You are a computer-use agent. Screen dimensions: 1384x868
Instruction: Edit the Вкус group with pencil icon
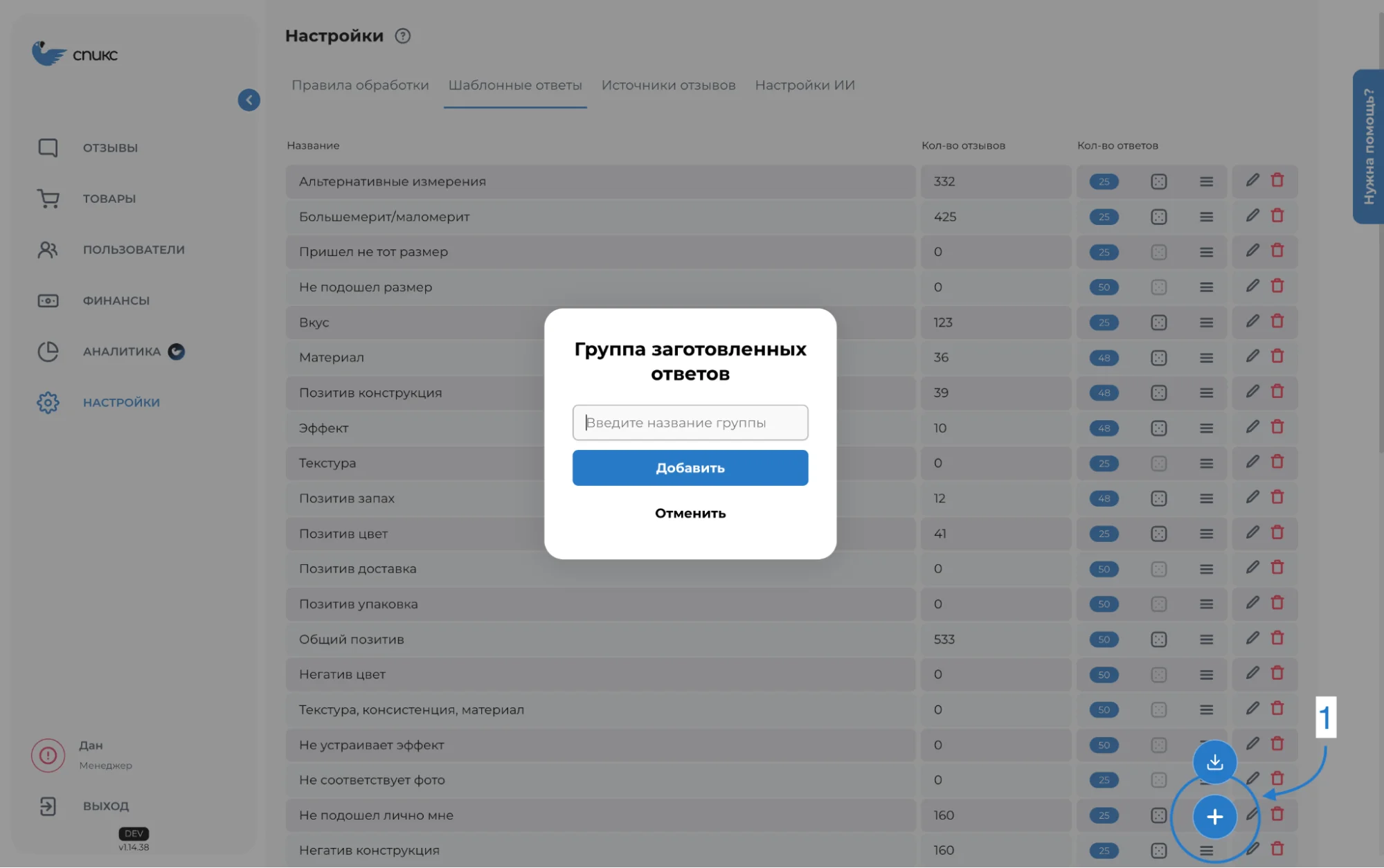click(x=1252, y=321)
